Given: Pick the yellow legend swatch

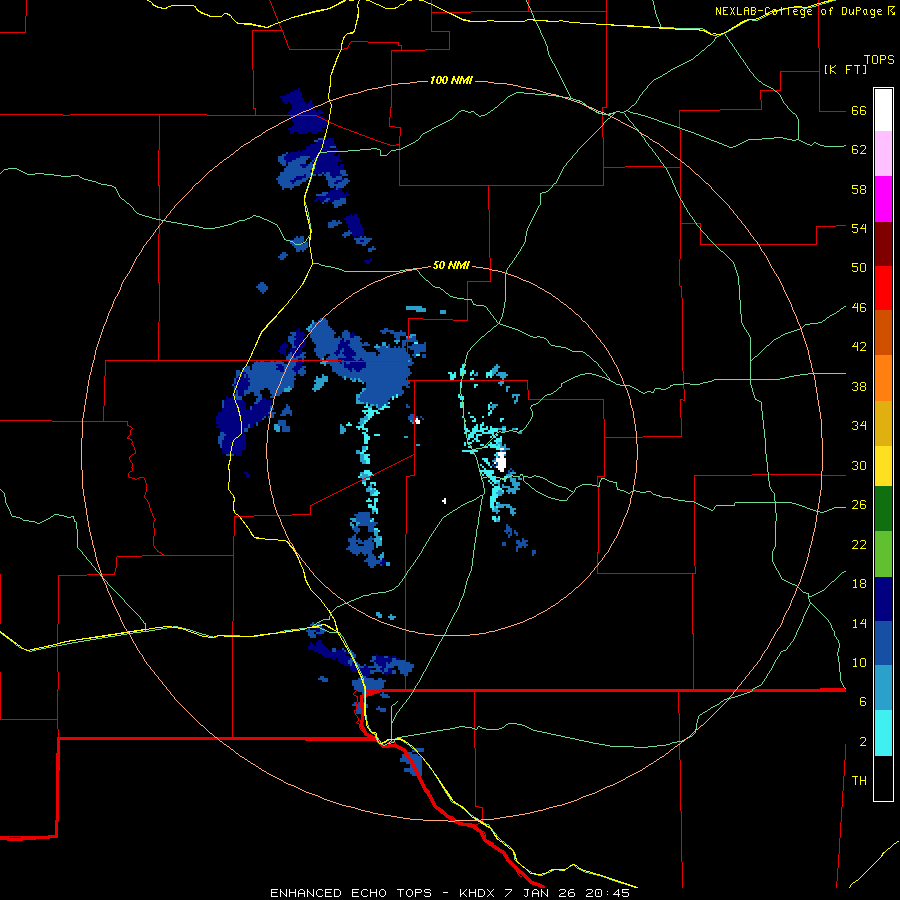Looking at the screenshot, I should [883, 466].
